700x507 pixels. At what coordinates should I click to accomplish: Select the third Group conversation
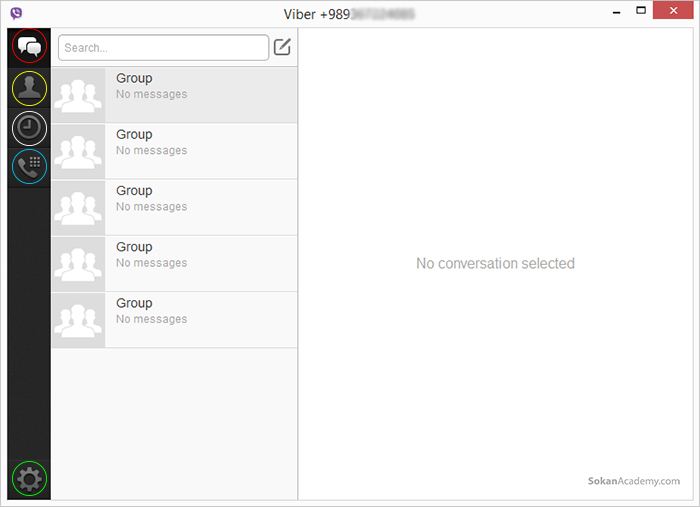(x=175, y=208)
